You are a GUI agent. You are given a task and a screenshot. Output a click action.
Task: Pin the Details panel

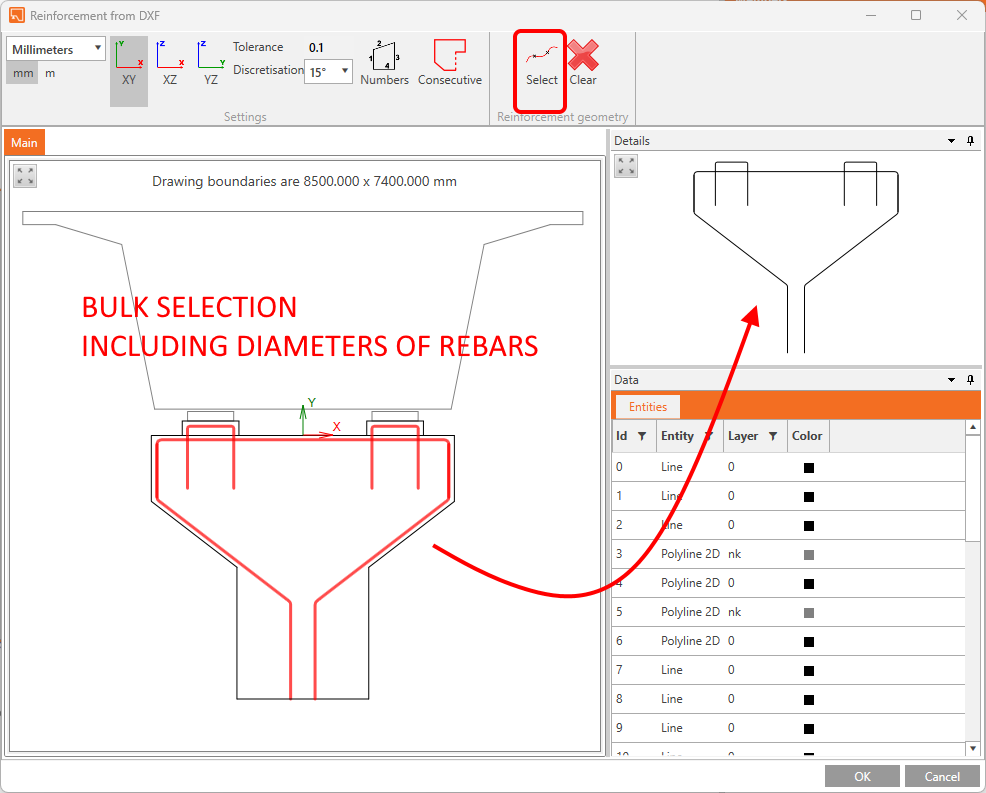coord(970,141)
